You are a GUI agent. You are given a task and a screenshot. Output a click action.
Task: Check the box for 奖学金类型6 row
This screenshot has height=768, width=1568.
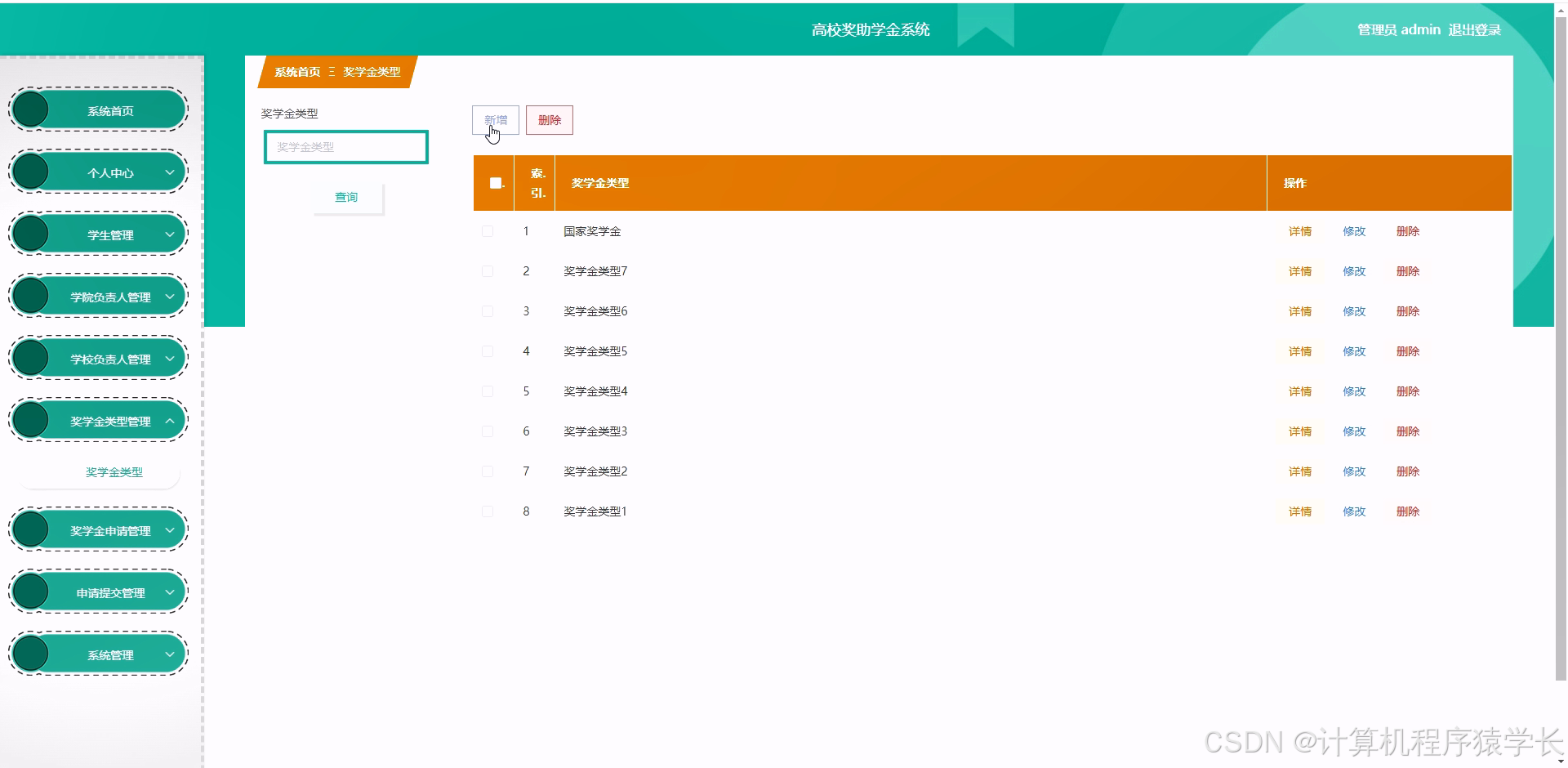pos(488,311)
